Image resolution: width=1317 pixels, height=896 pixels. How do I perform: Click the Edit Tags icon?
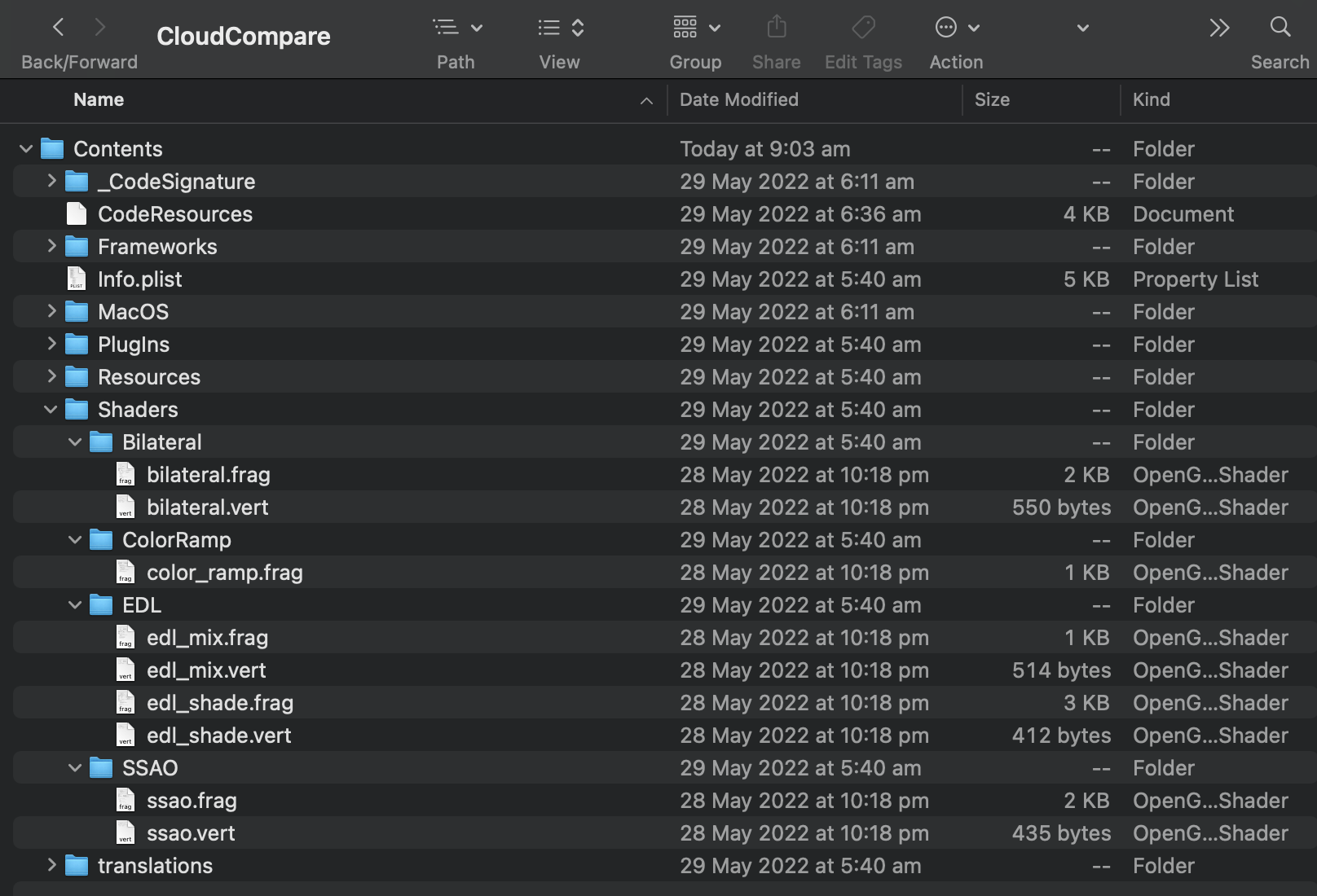(x=862, y=27)
